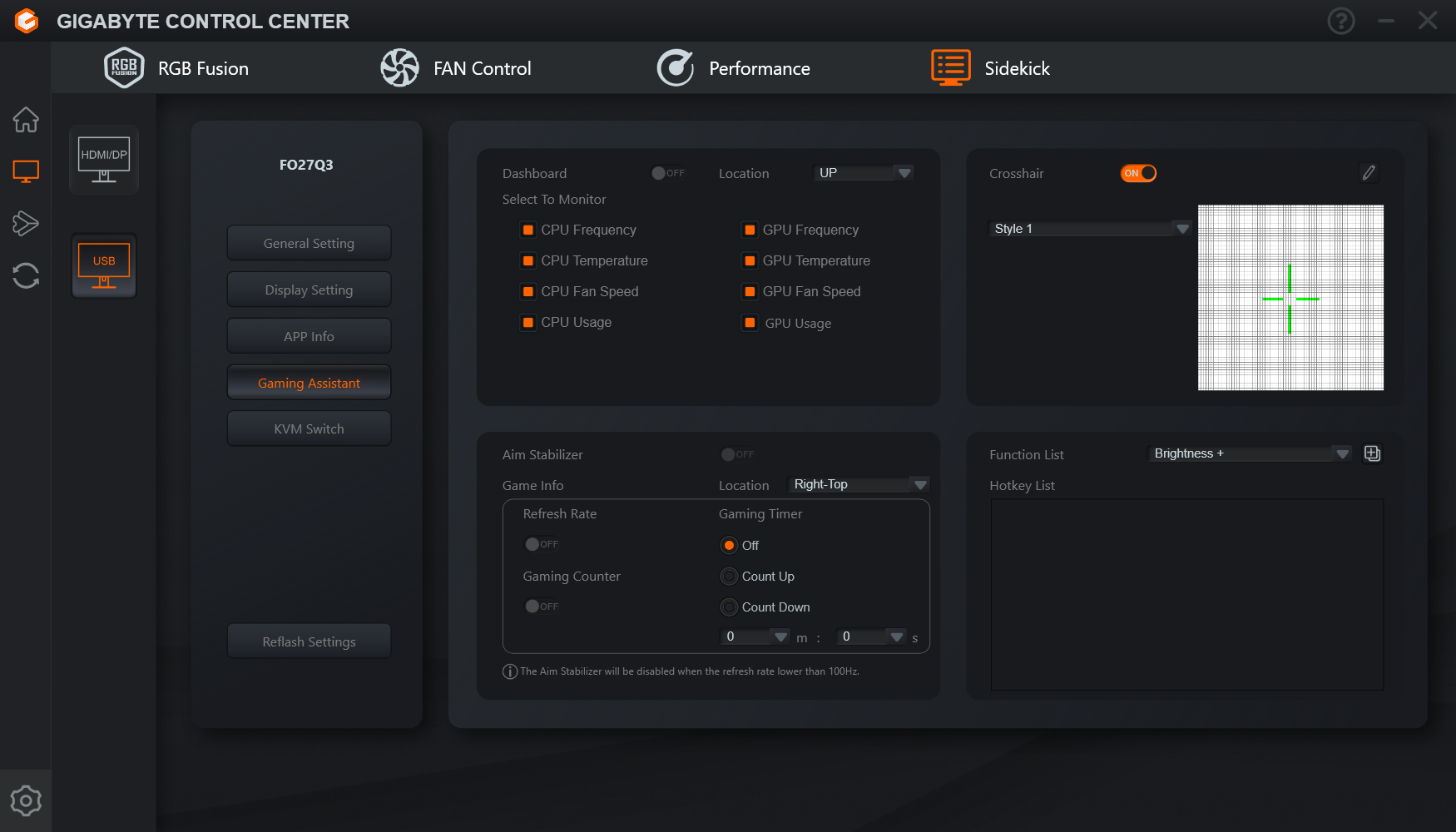This screenshot has height=832, width=1456.
Task: Open the Performance tab
Action: [733, 68]
